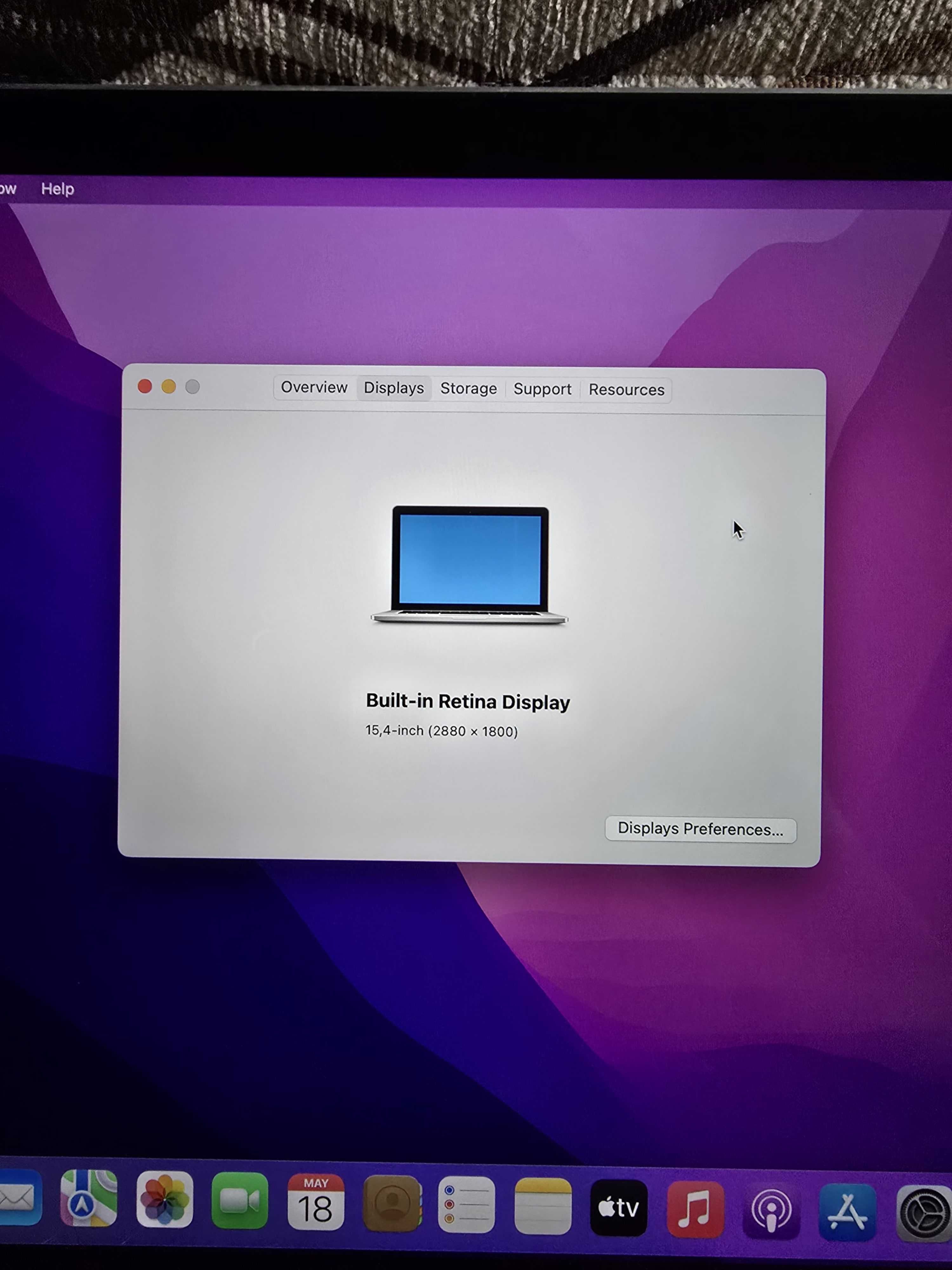Open the Music app in Dock
952x1270 pixels.
coord(695,1209)
